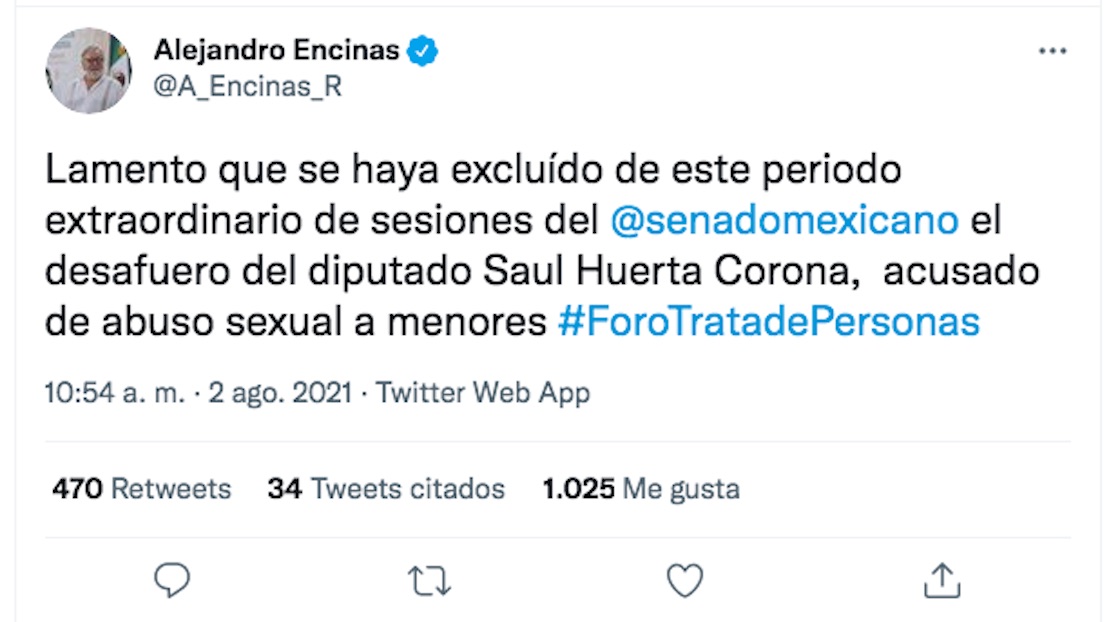1120x622 pixels.
Task: Click the Twitter Web App source label
Action: pyautogui.click(x=483, y=393)
